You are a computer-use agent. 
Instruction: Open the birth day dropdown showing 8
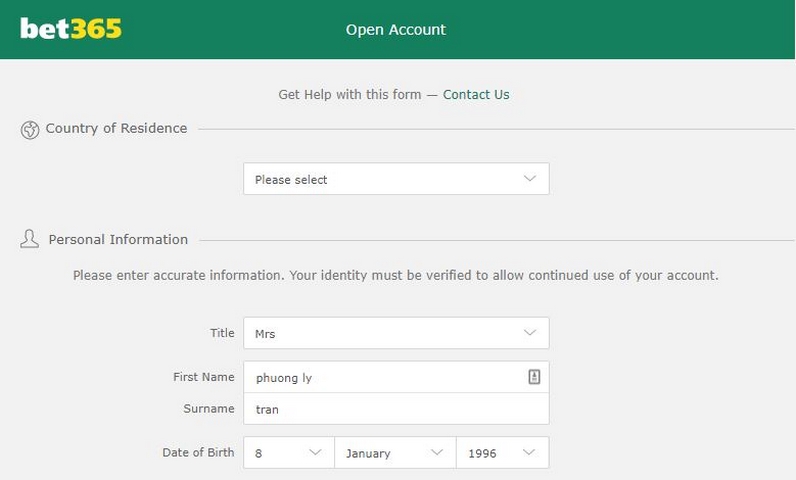[288, 452]
